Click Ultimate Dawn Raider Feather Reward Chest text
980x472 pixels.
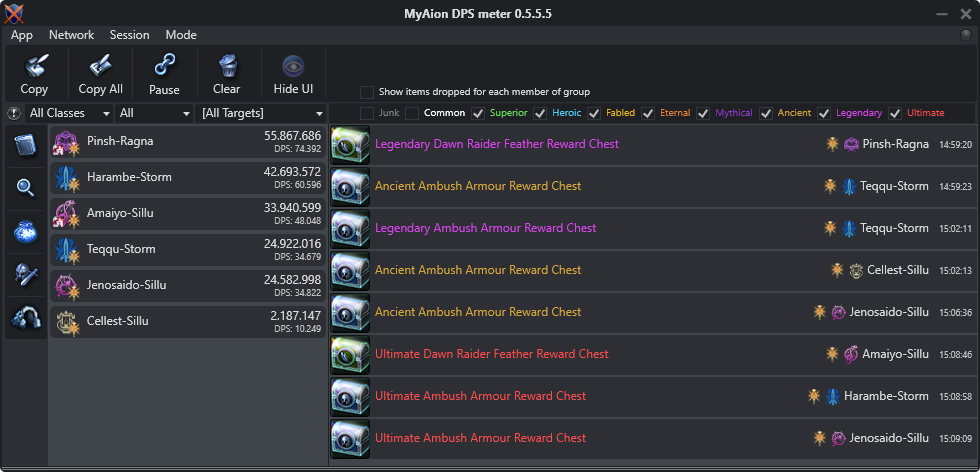492,354
